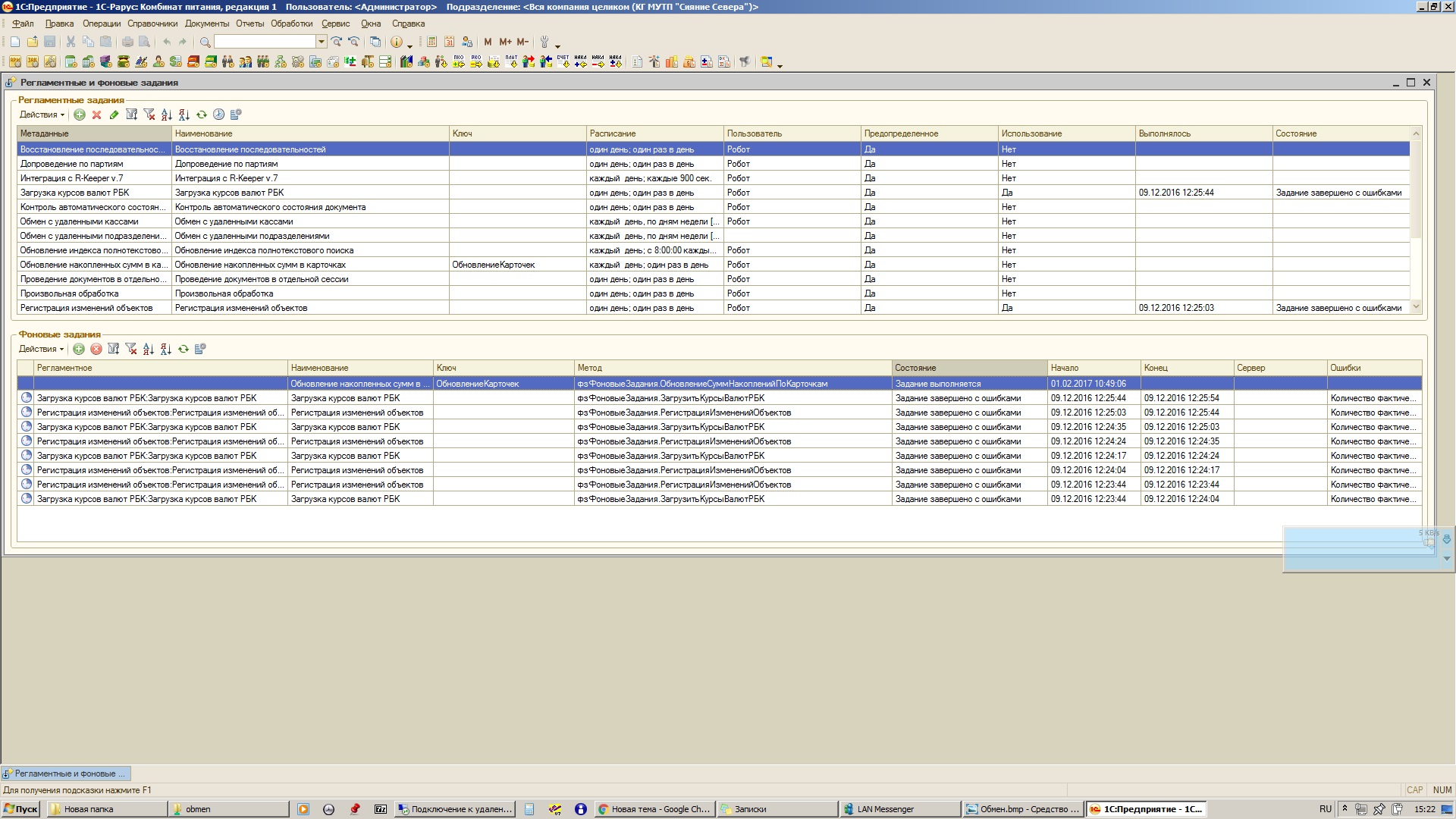The image size is (1456, 819).
Task: Sort scheduled jobs descending Я-А
Action: coord(184,115)
